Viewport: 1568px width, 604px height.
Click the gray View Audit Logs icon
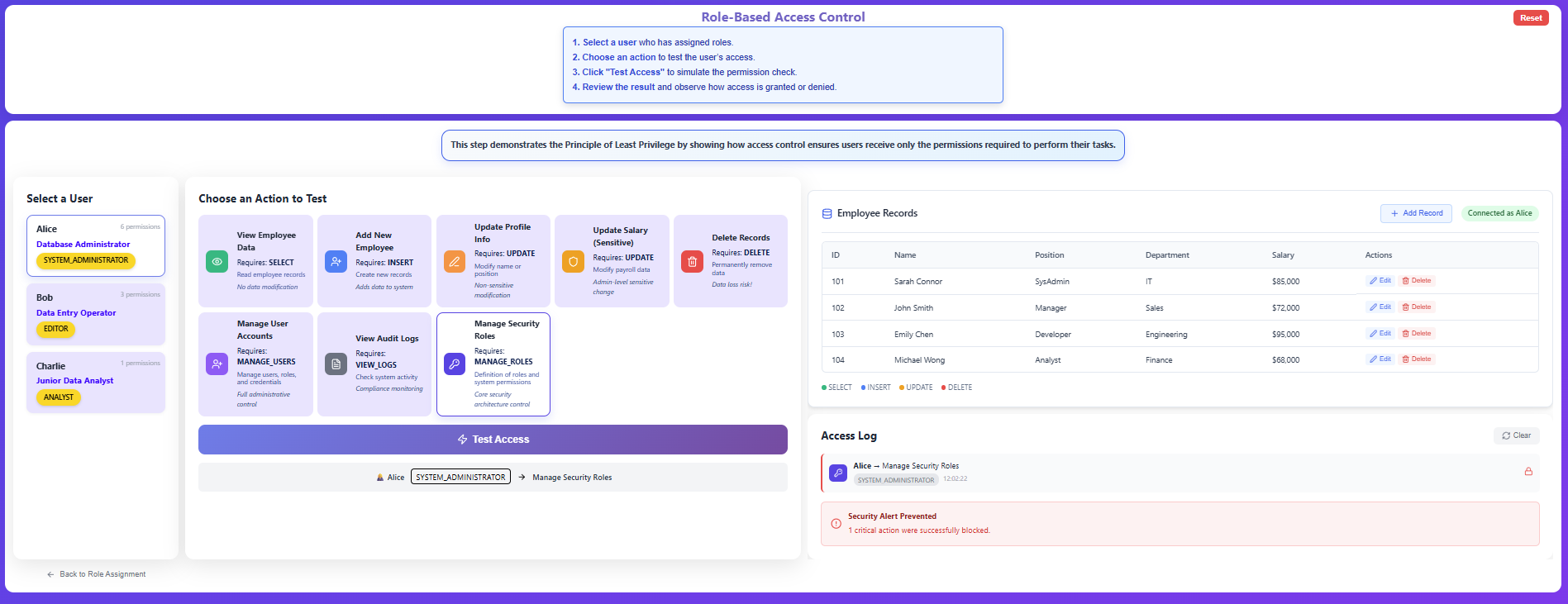click(336, 364)
